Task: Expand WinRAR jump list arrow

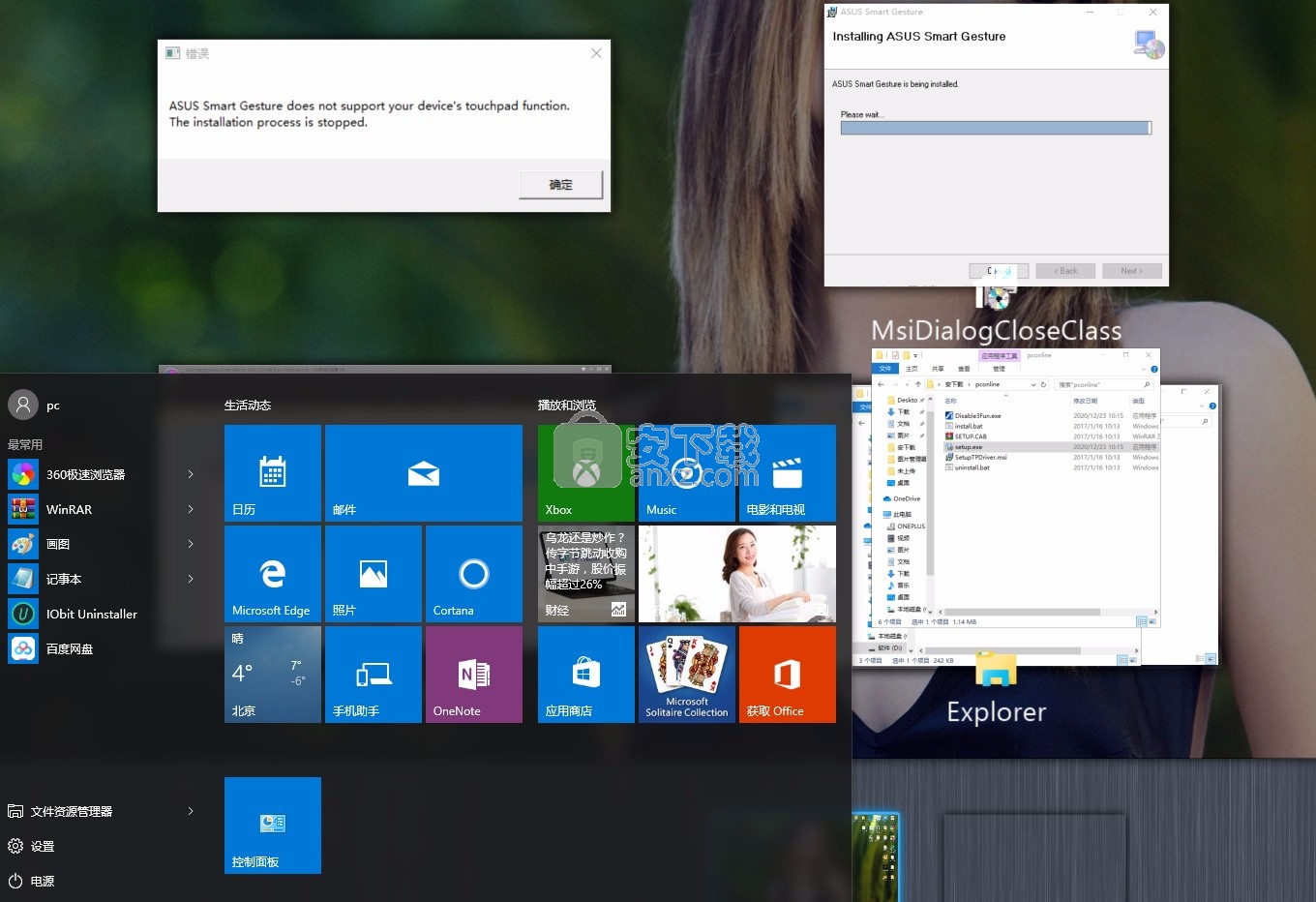Action: coord(191,509)
